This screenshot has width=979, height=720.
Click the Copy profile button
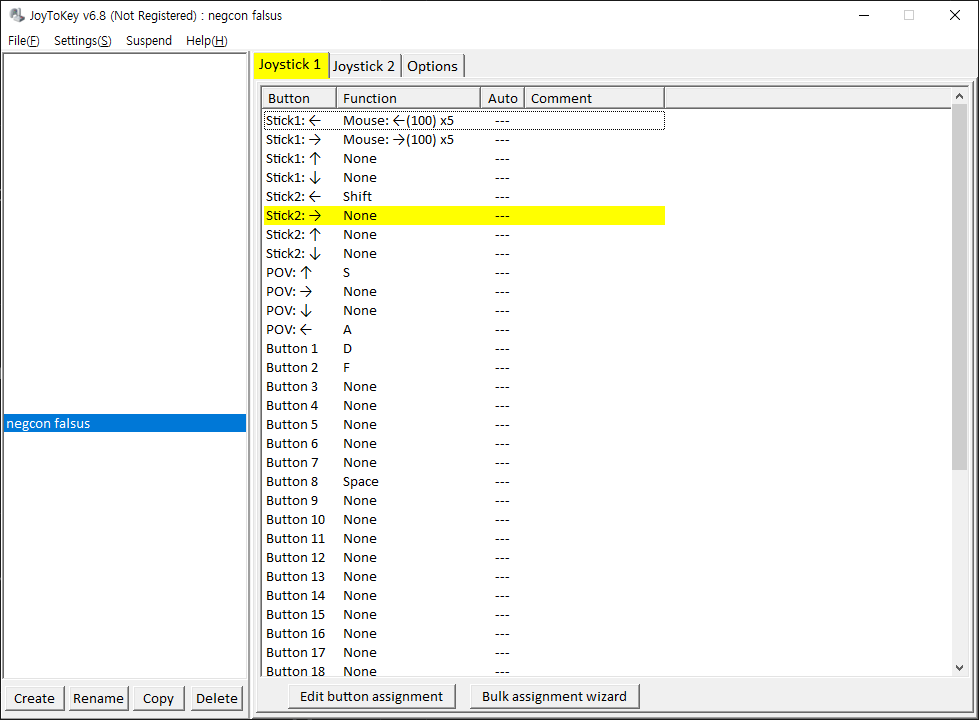[158, 698]
